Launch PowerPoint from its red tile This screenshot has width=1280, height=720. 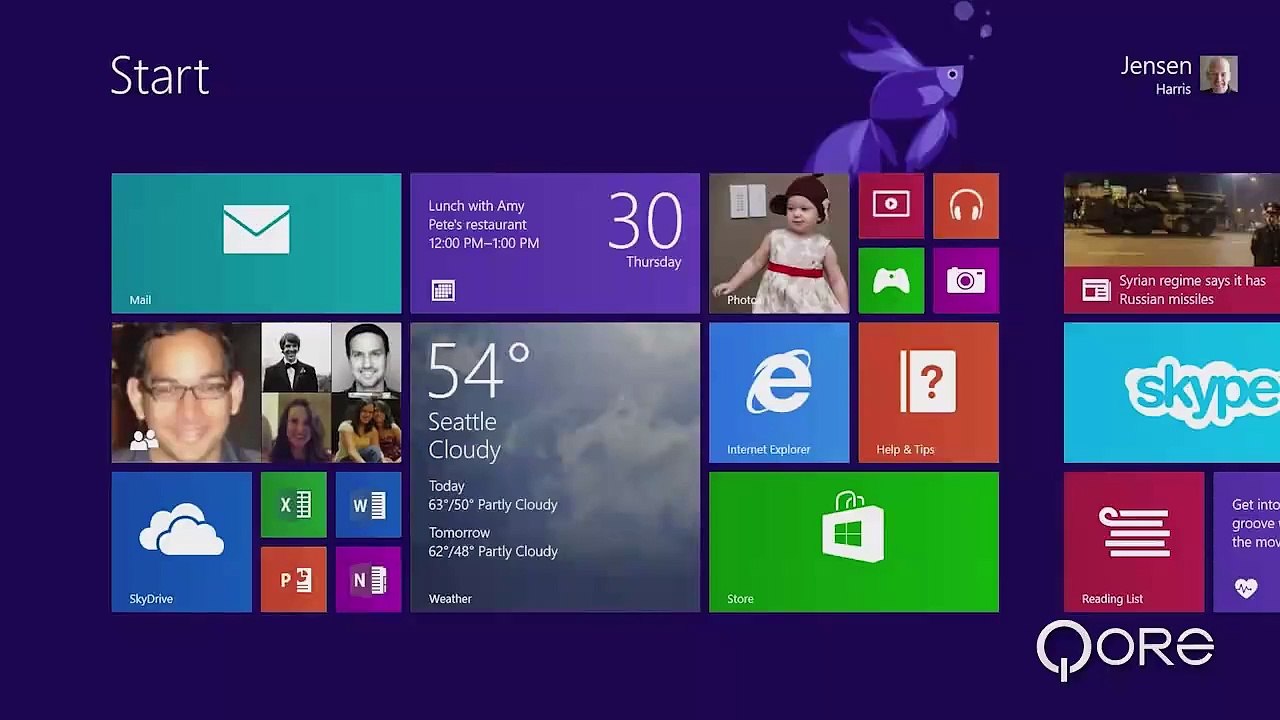[294, 580]
